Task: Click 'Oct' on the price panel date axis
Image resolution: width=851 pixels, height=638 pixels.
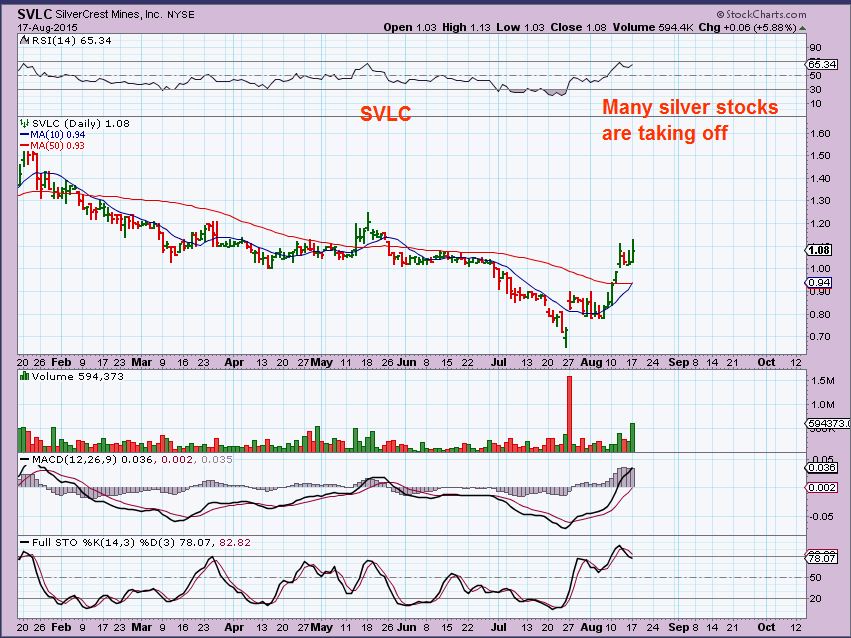Action: point(766,362)
